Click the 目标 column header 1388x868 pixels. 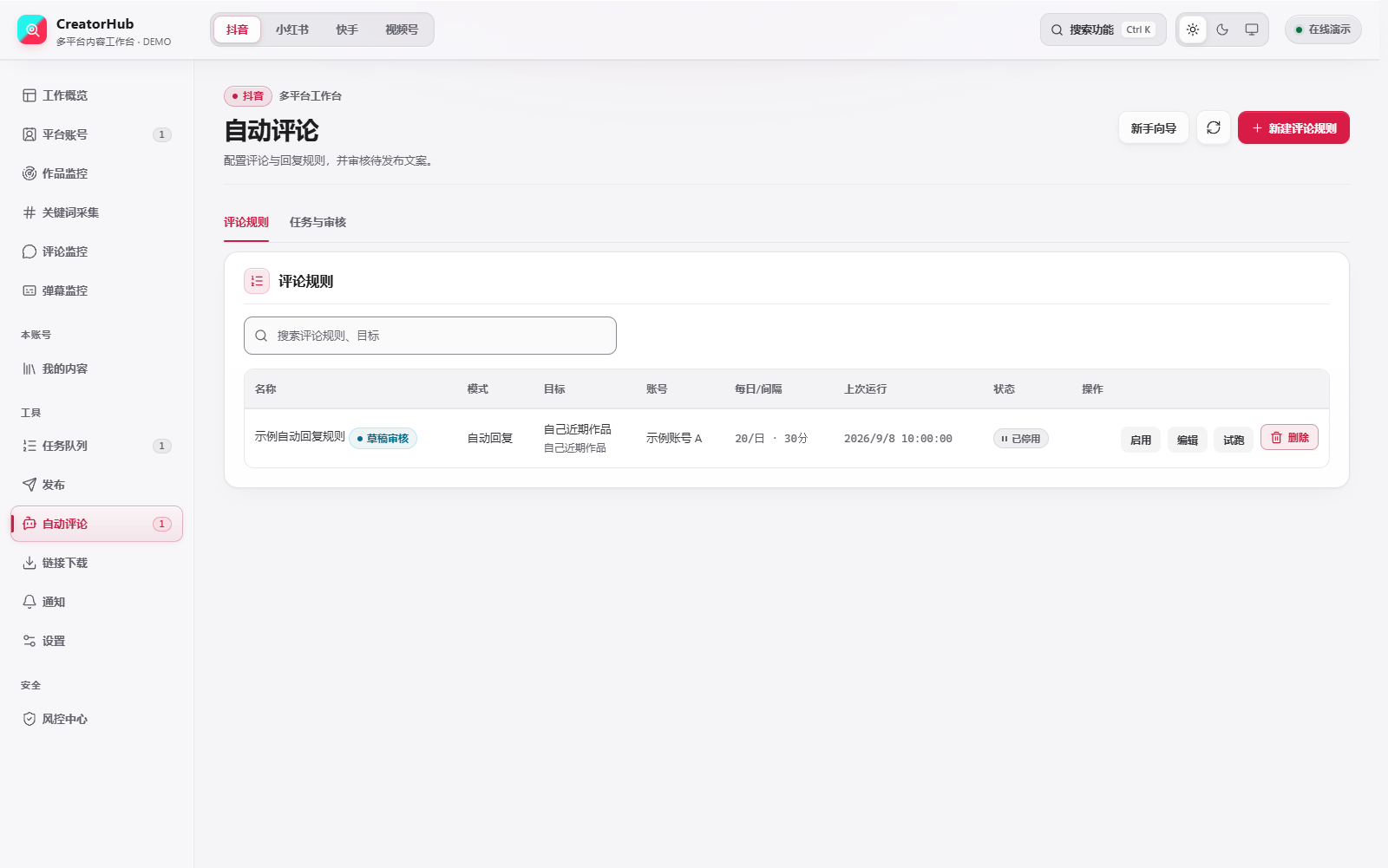pyautogui.click(x=554, y=389)
